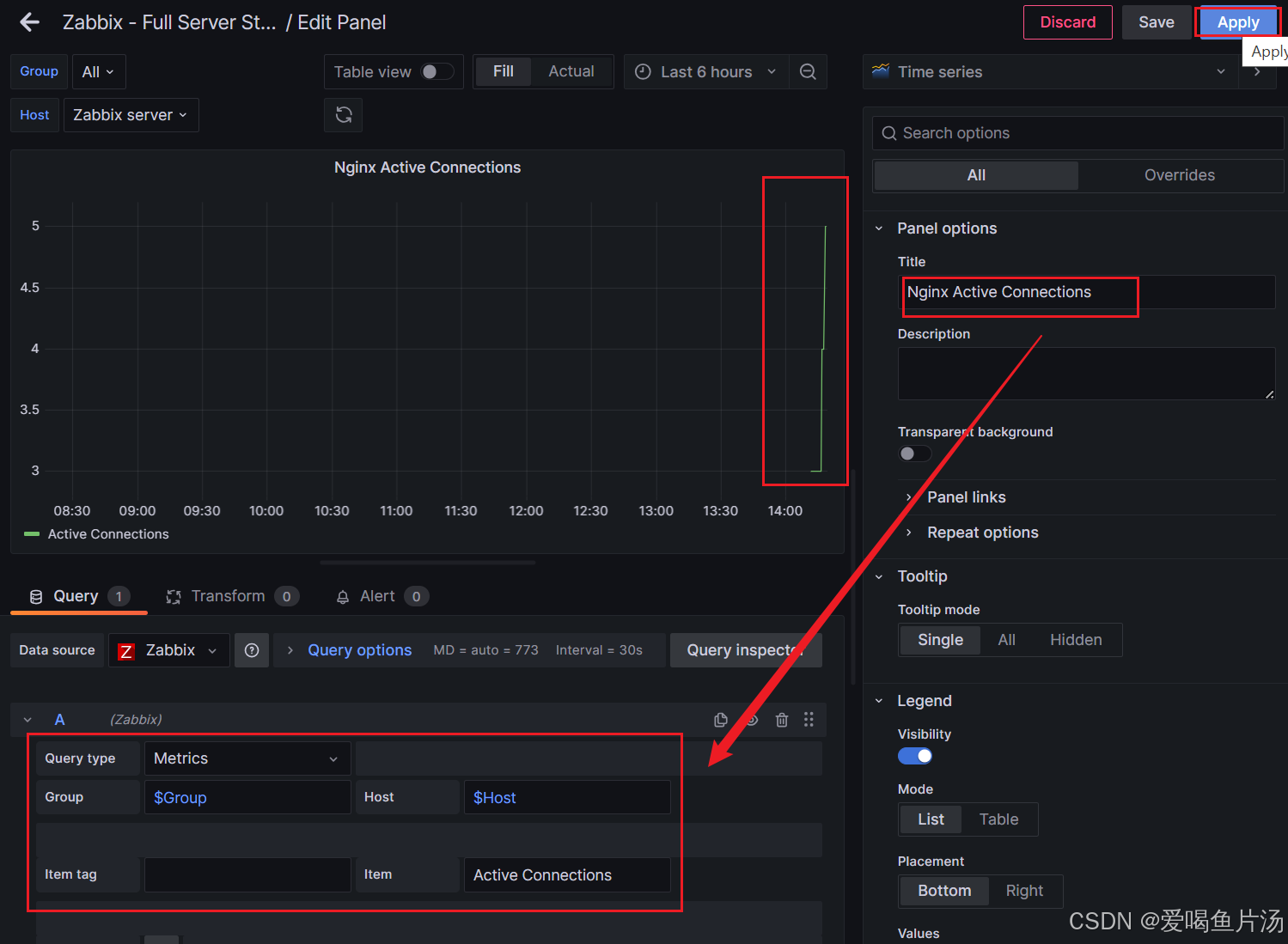1288x944 pixels.
Task: Click the Search options field
Action: tap(1078, 133)
